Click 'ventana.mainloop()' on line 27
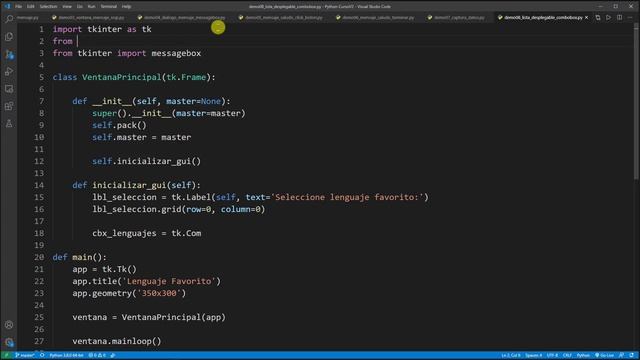 coord(117,341)
